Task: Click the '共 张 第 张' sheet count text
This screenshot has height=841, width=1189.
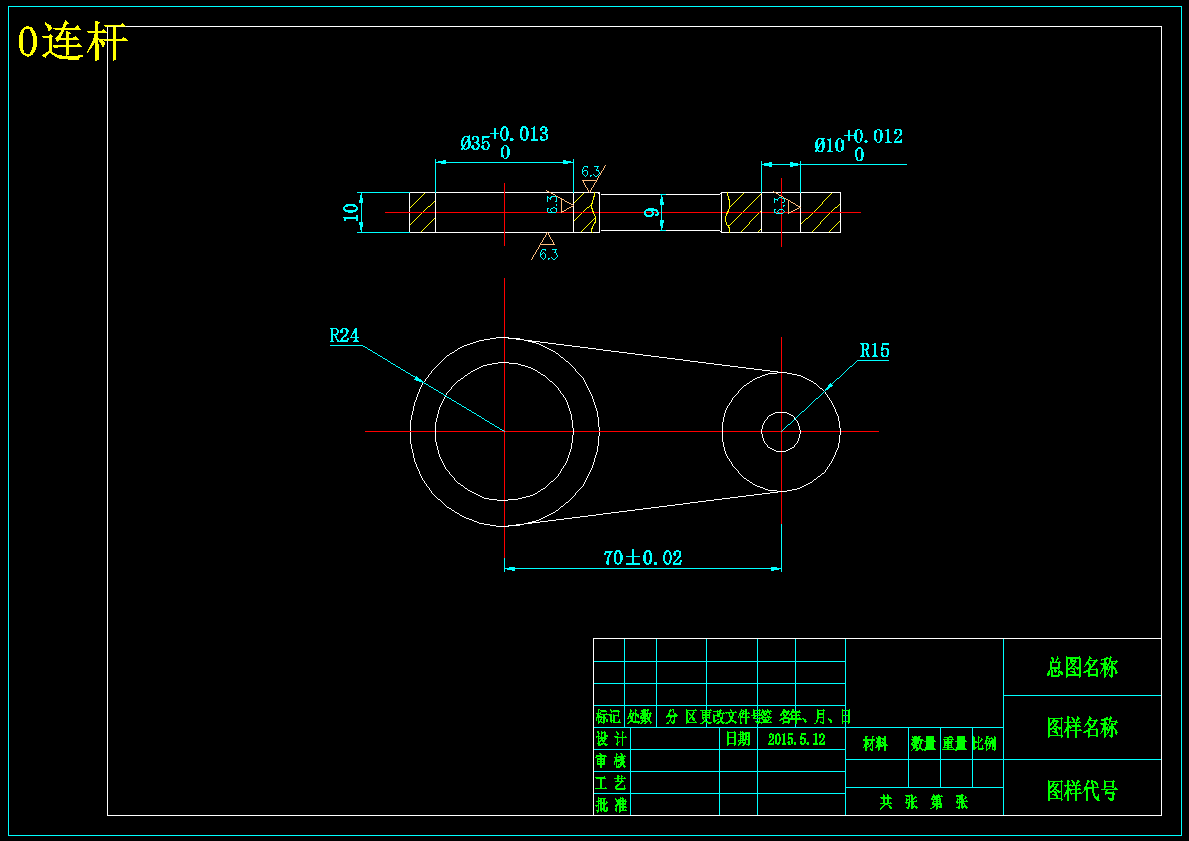Action: [x=924, y=802]
